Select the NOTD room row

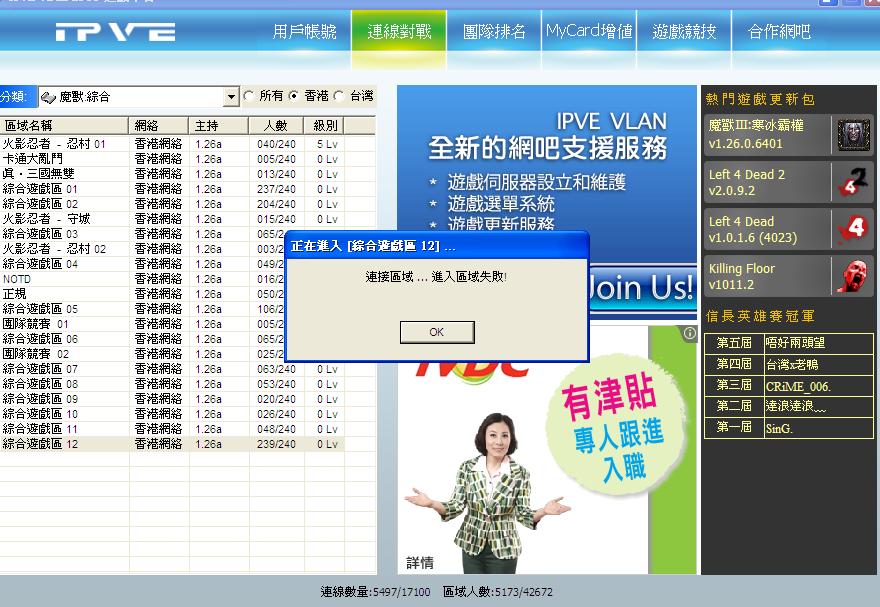pyautogui.click(x=143, y=279)
